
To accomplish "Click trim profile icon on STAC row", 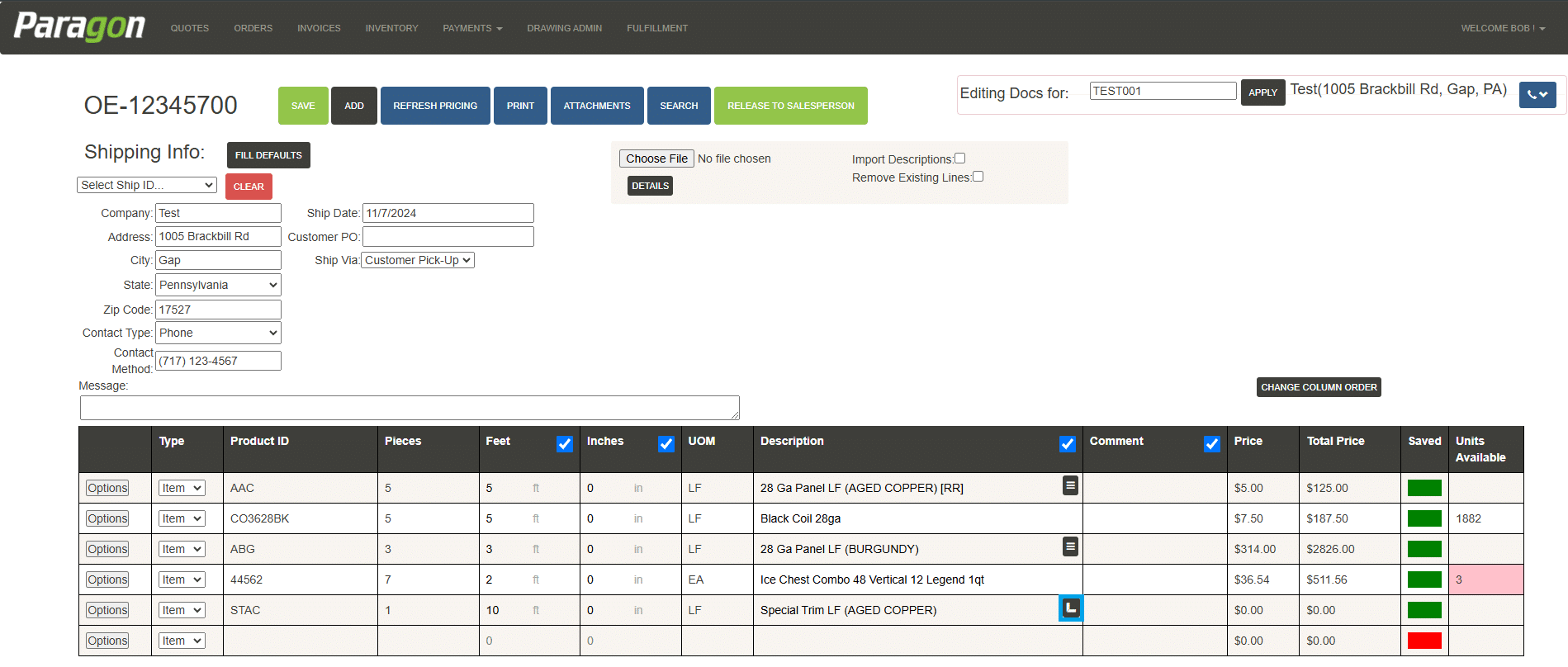I will [1071, 608].
